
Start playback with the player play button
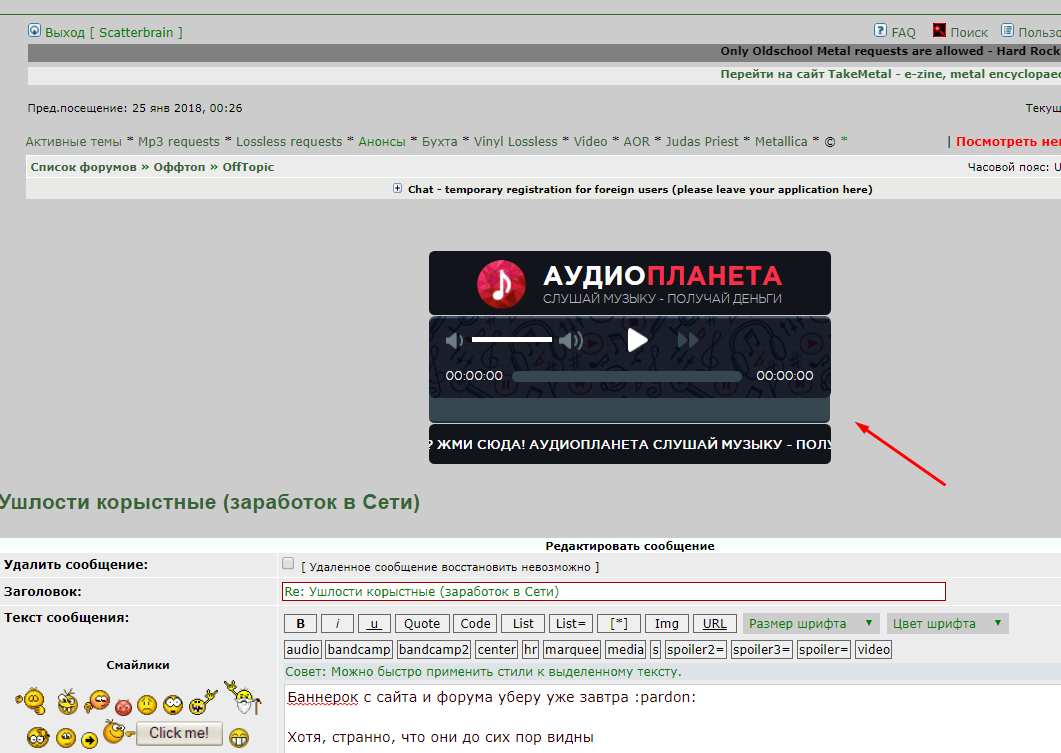tap(637, 340)
